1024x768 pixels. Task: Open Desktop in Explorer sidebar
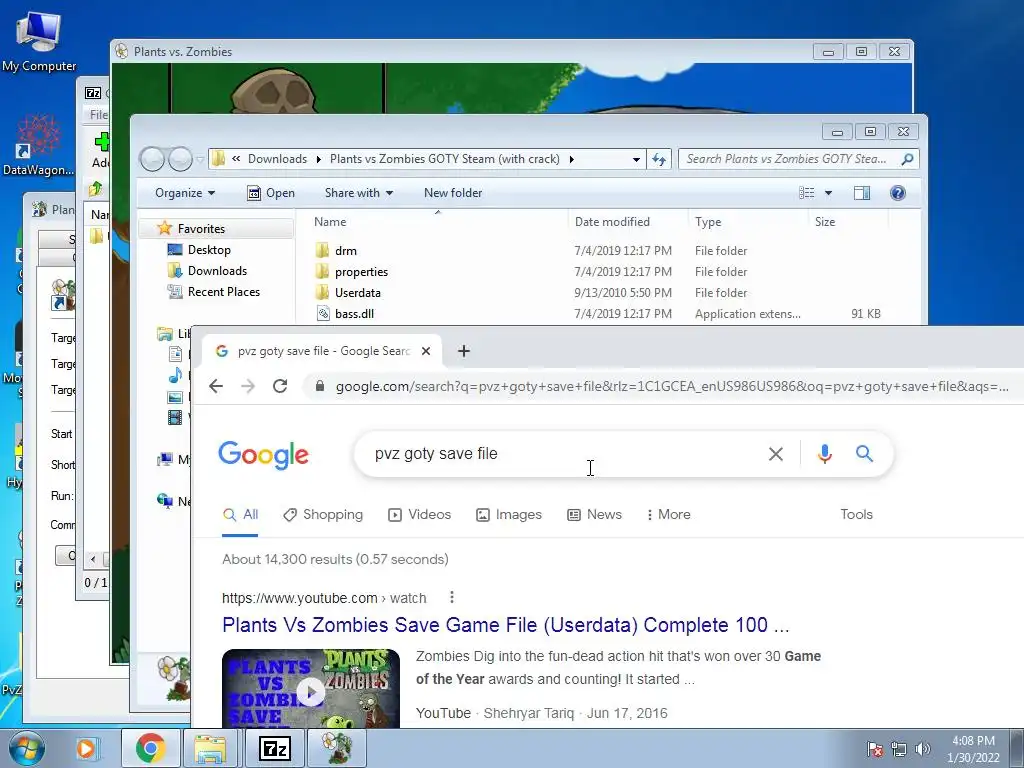click(209, 249)
